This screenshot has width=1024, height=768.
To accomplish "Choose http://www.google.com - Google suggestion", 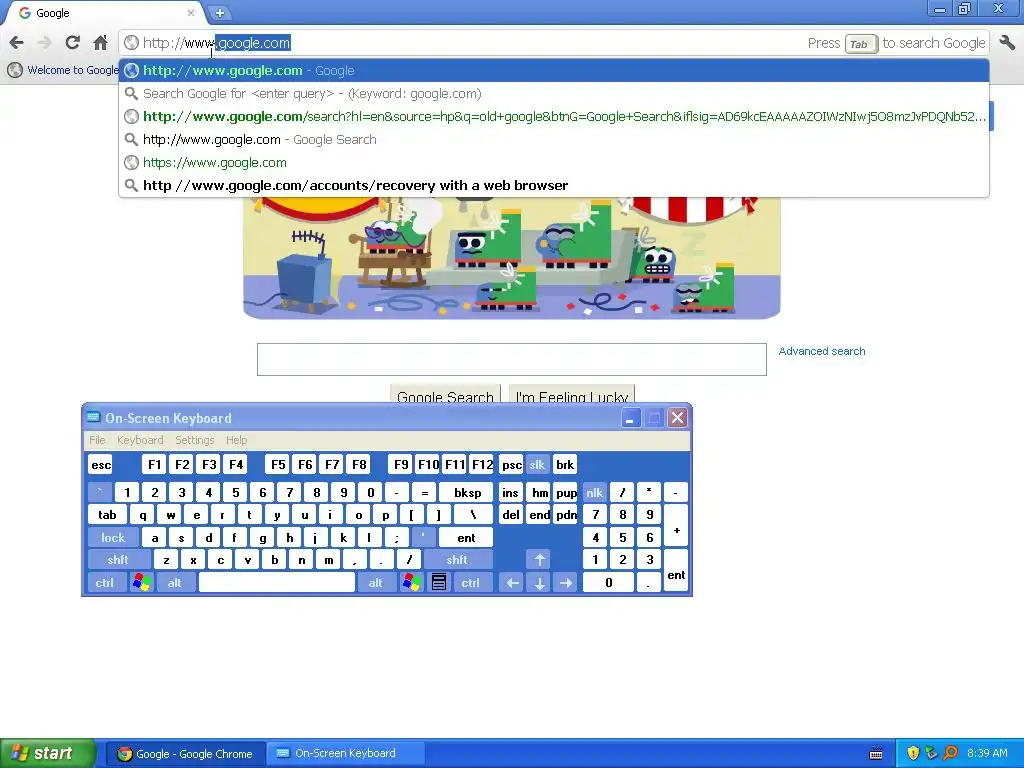I will [554, 71].
